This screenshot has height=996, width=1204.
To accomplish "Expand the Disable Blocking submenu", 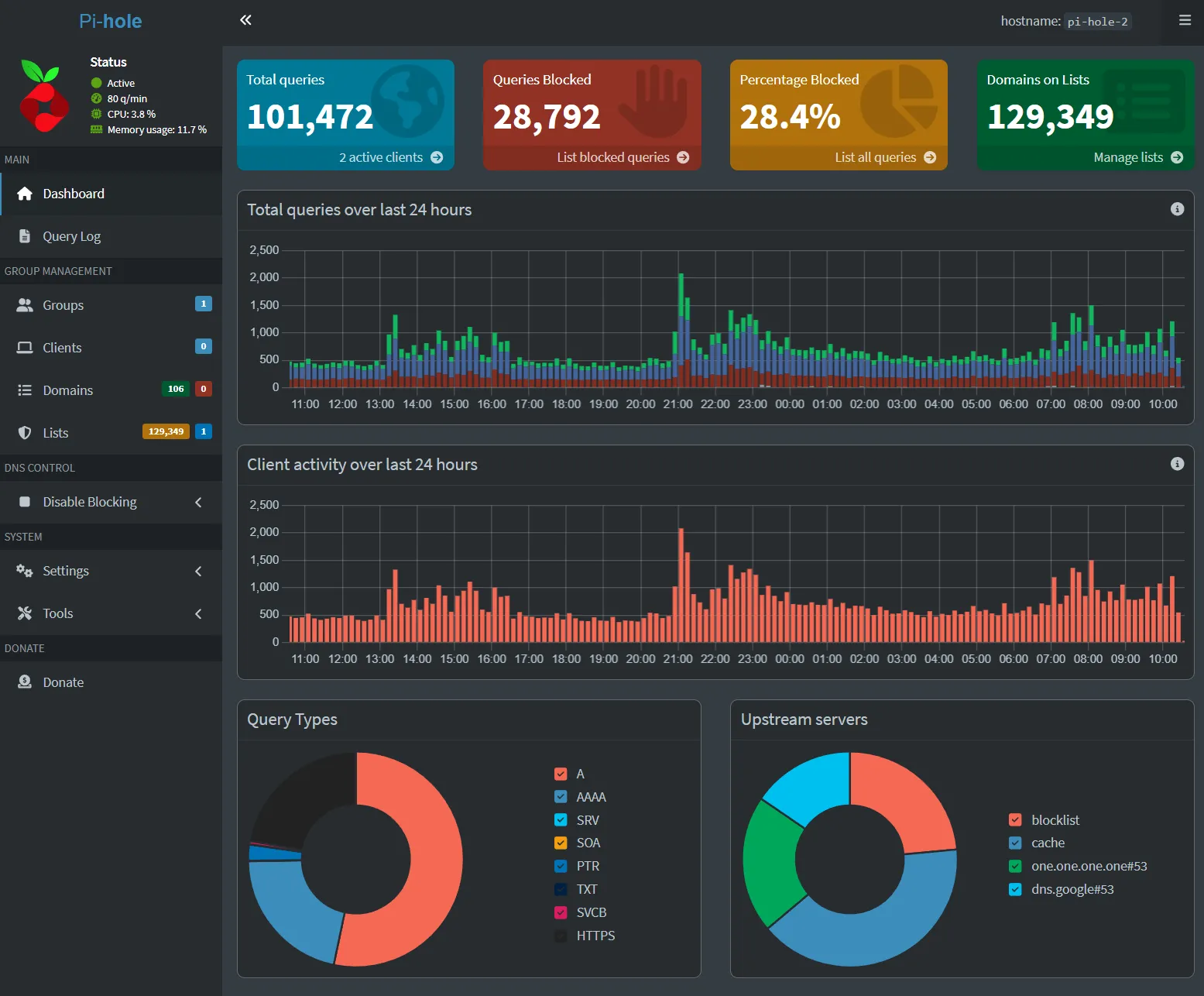I will pos(198,502).
